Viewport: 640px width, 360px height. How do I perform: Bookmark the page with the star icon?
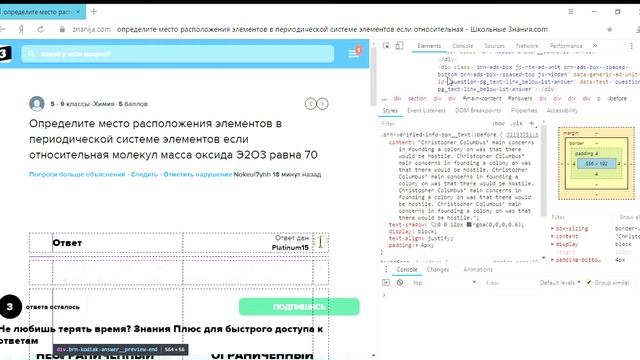(609, 29)
